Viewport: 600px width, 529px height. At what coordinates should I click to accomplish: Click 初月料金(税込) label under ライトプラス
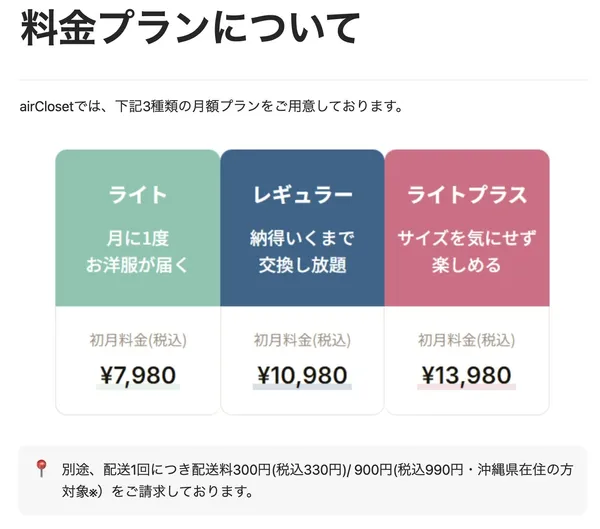click(x=467, y=340)
